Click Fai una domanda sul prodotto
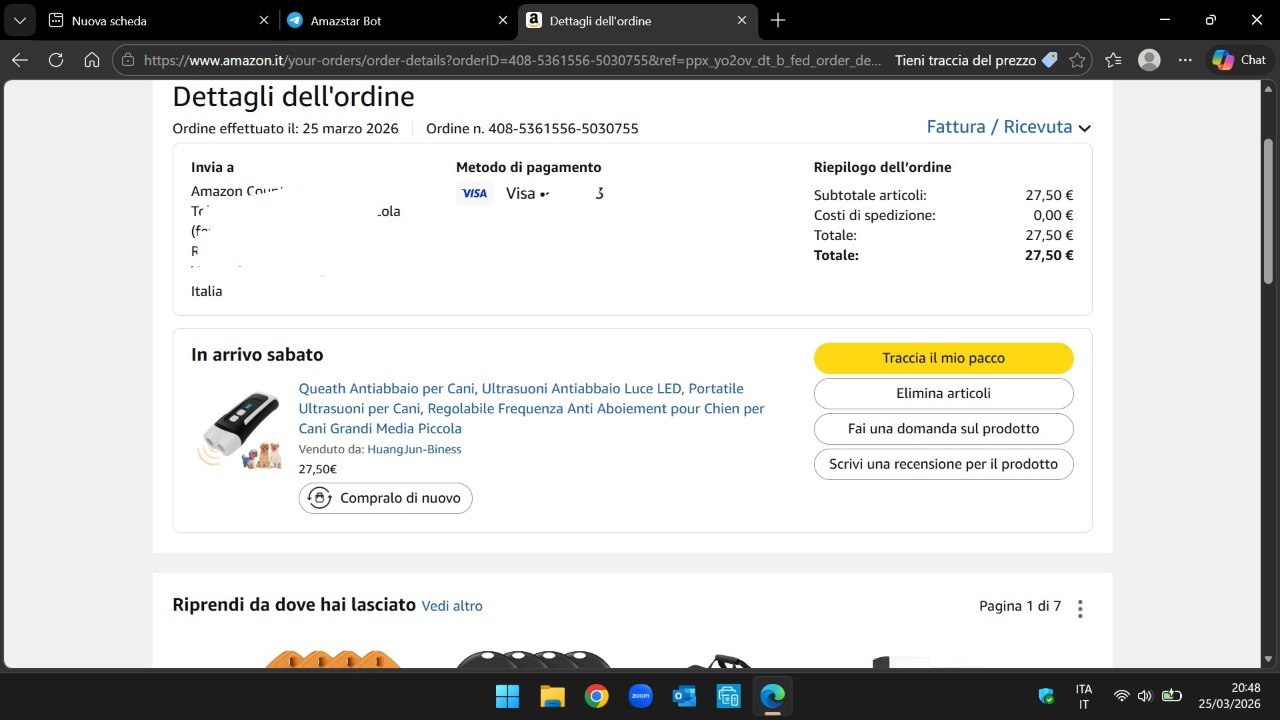Screen dimensions: 1280x720 coord(943,428)
